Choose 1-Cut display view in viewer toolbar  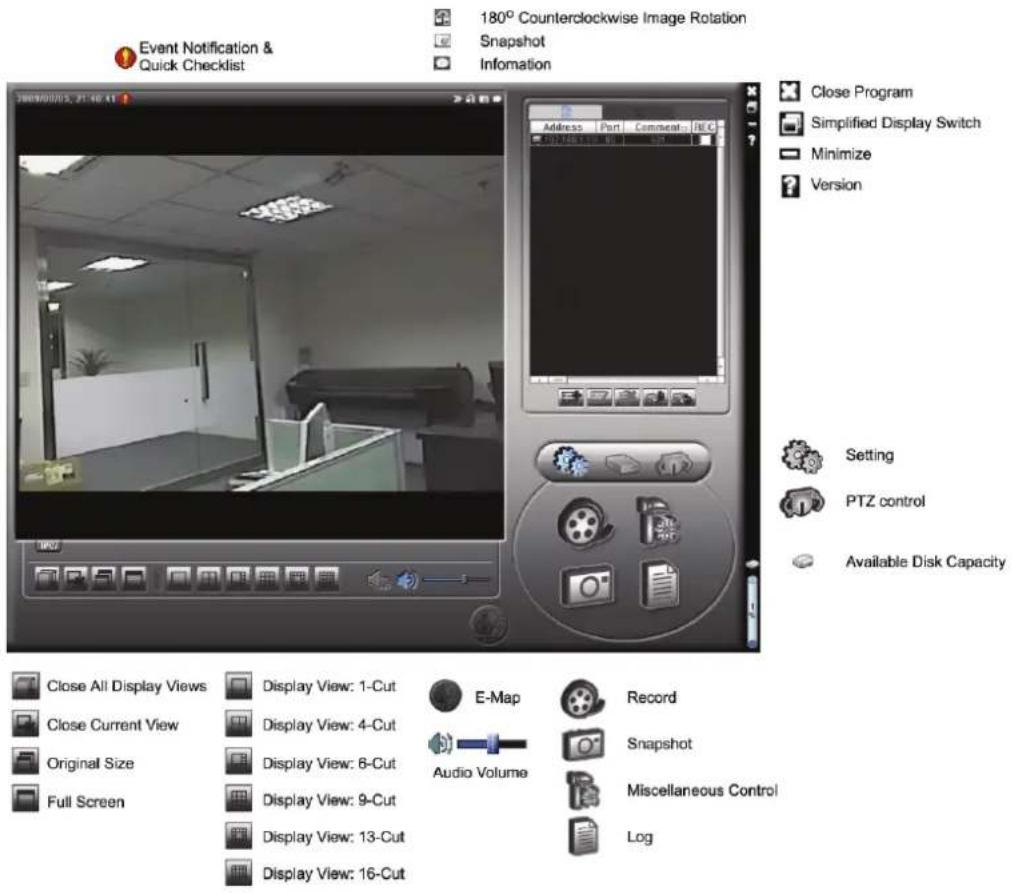point(179,578)
